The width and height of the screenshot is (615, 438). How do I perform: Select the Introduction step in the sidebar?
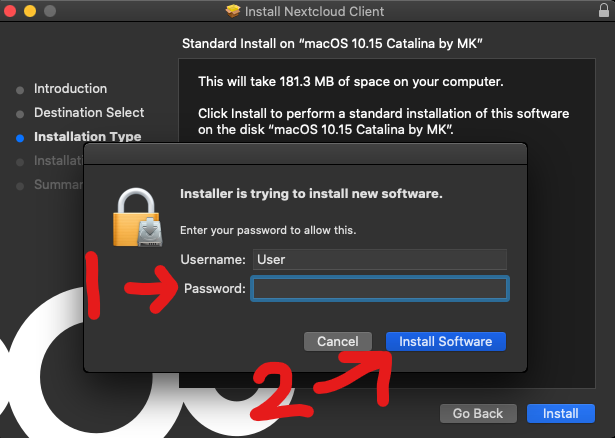[70, 89]
